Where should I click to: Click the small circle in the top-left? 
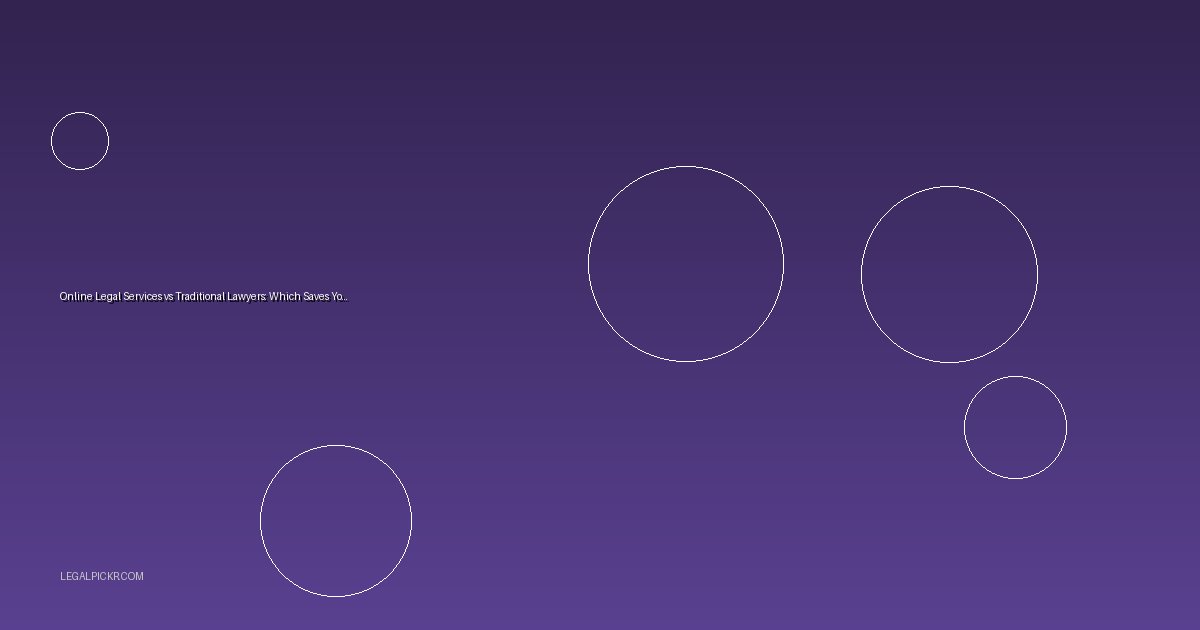80,141
